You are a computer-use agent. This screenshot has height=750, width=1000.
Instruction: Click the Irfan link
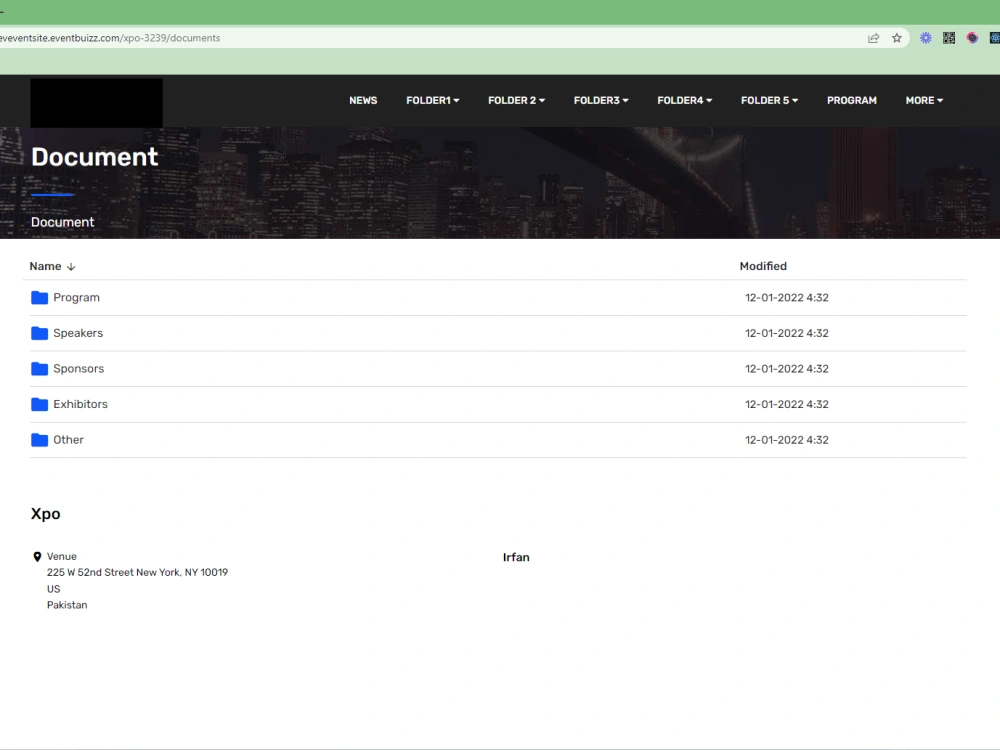click(x=516, y=557)
